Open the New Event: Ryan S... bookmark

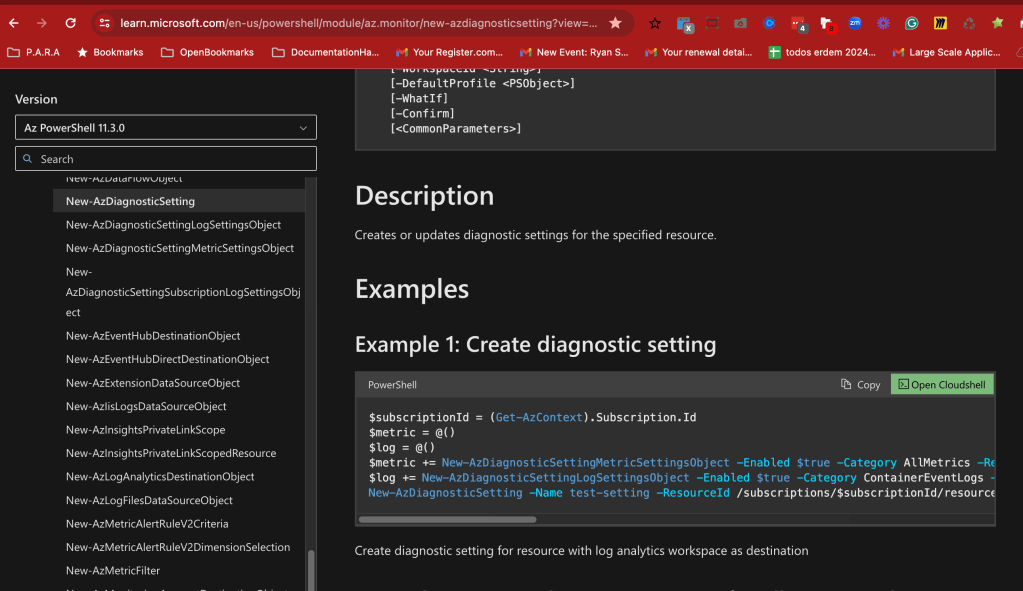point(574,52)
